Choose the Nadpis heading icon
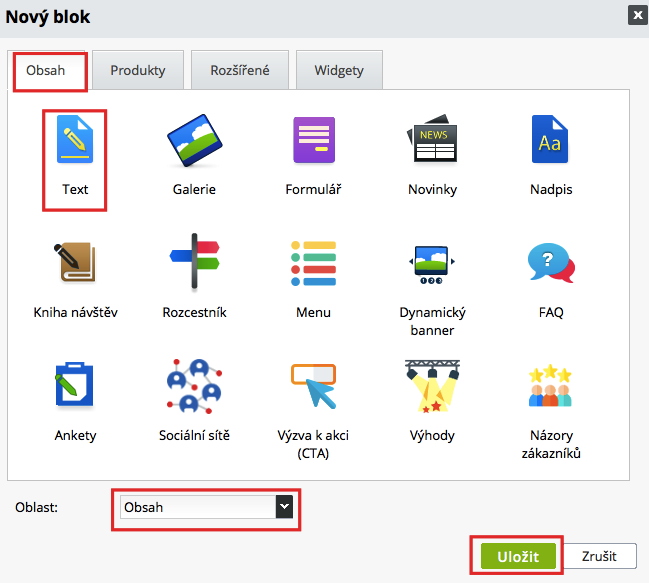The height and width of the screenshot is (583, 649). [551, 141]
